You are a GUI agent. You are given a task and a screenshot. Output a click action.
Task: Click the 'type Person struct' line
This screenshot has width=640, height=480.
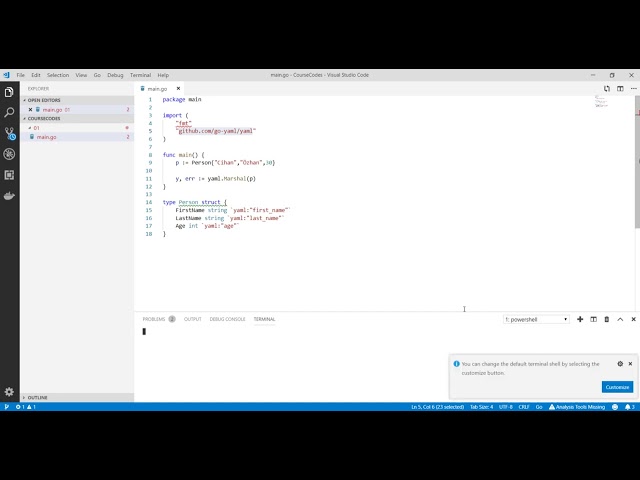[x=194, y=202]
